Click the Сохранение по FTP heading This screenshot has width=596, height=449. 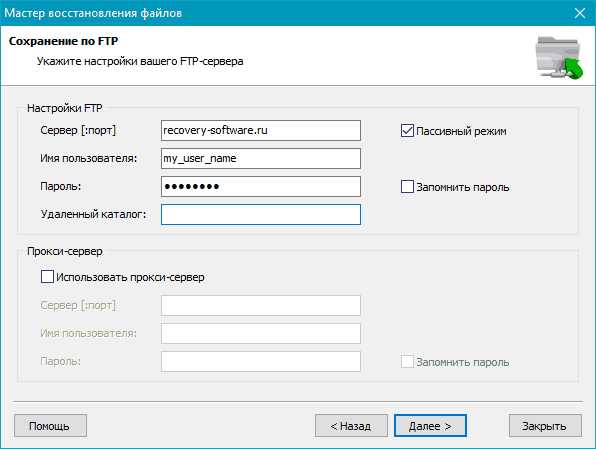pyautogui.click(x=63, y=41)
